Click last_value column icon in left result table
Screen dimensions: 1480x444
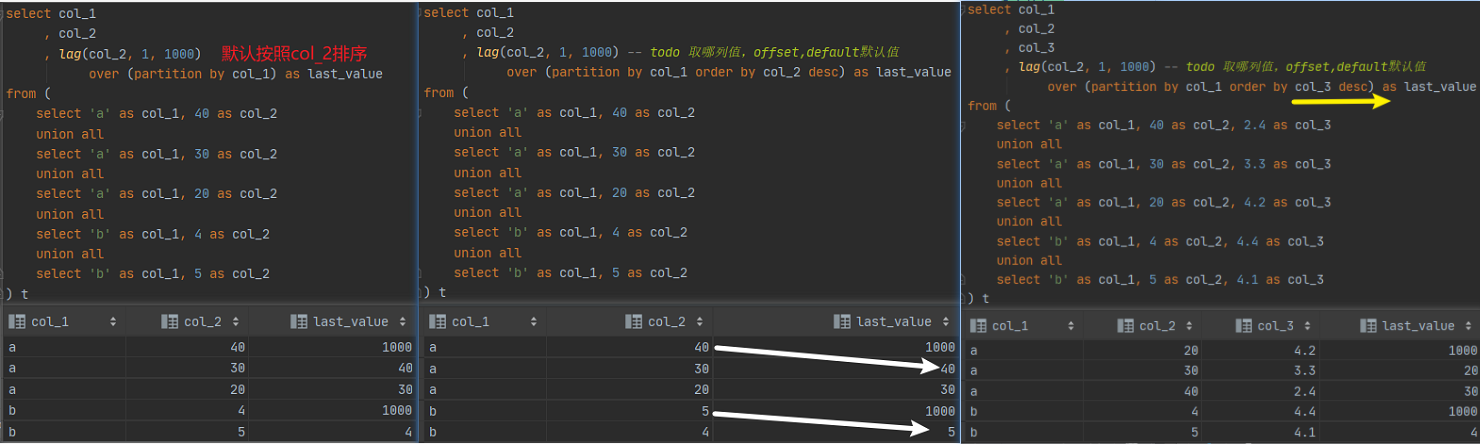pyautogui.click(x=298, y=322)
